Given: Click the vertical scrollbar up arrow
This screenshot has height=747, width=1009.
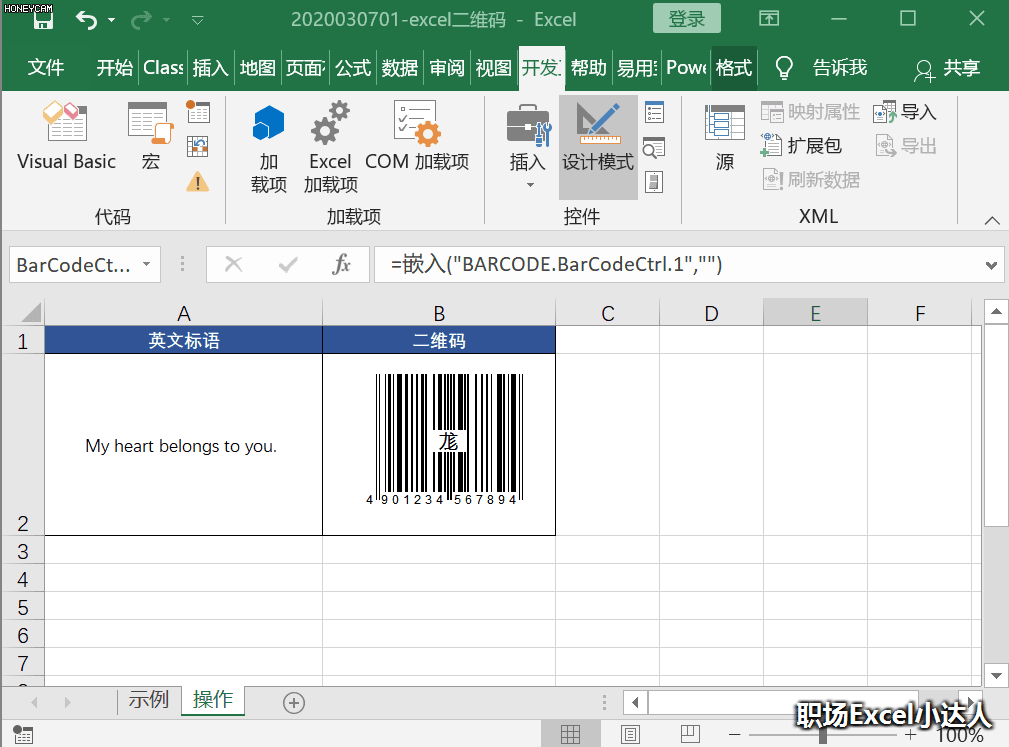Looking at the screenshot, I should 996,312.
